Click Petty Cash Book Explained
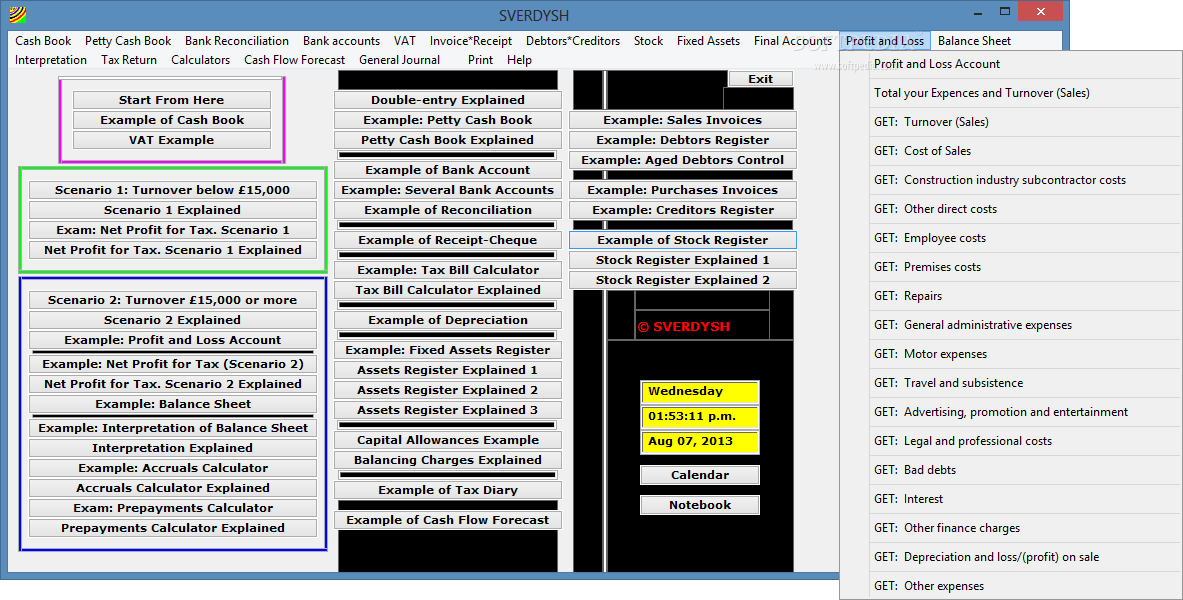 [448, 140]
